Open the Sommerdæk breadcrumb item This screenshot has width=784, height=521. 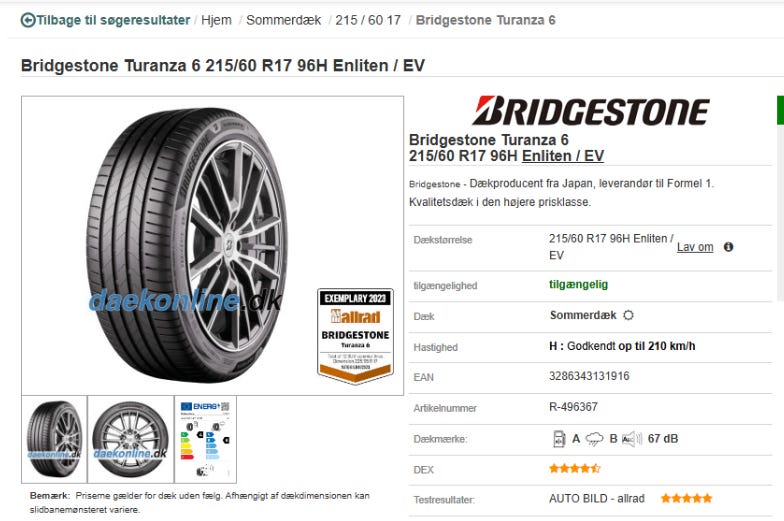pyautogui.click(x=284, y=20)
